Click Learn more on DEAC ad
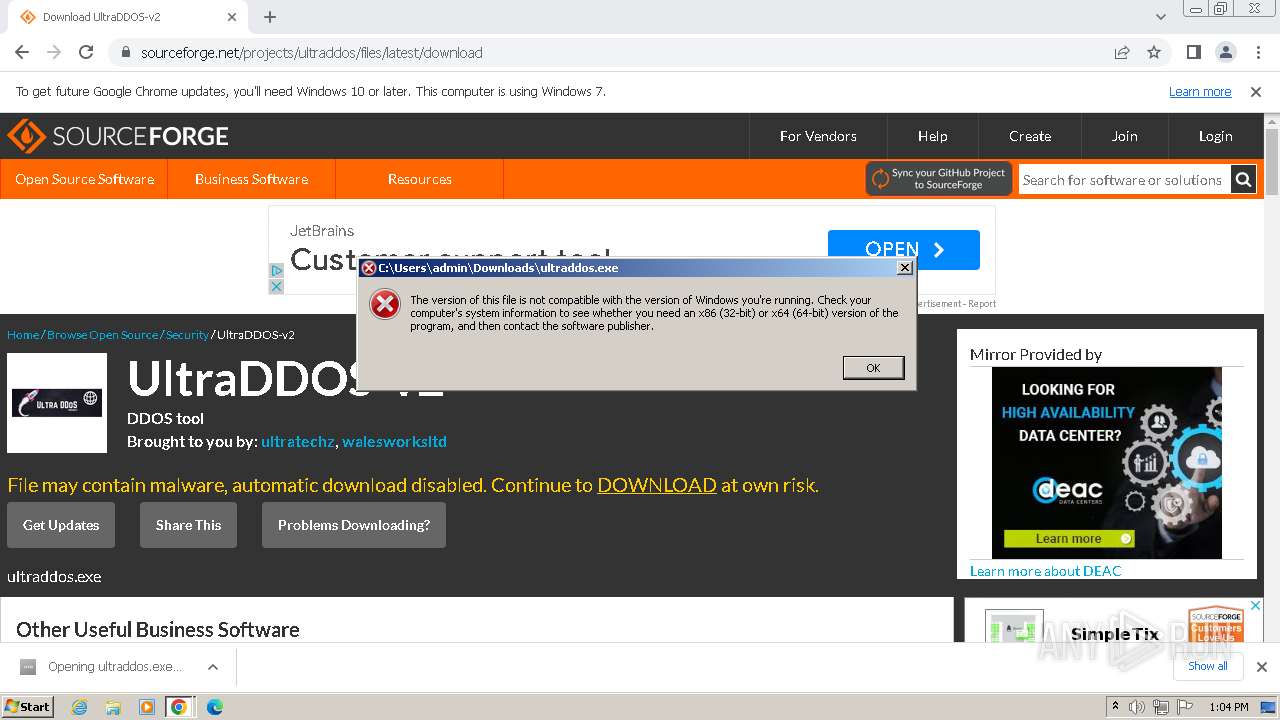The height and width of the screenshot is (720, 1280). pos(1069,539)
